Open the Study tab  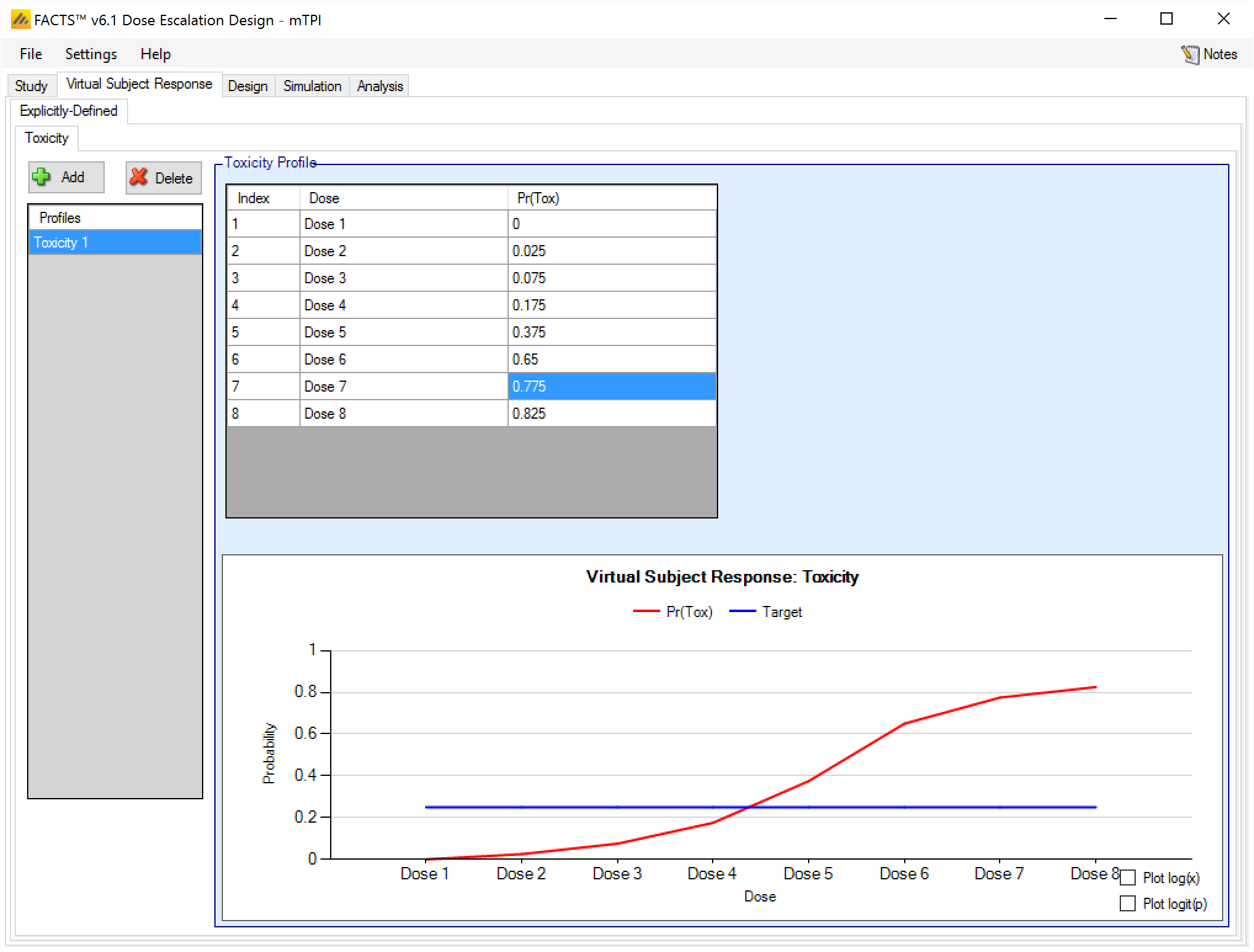click(x=31, y=86)
